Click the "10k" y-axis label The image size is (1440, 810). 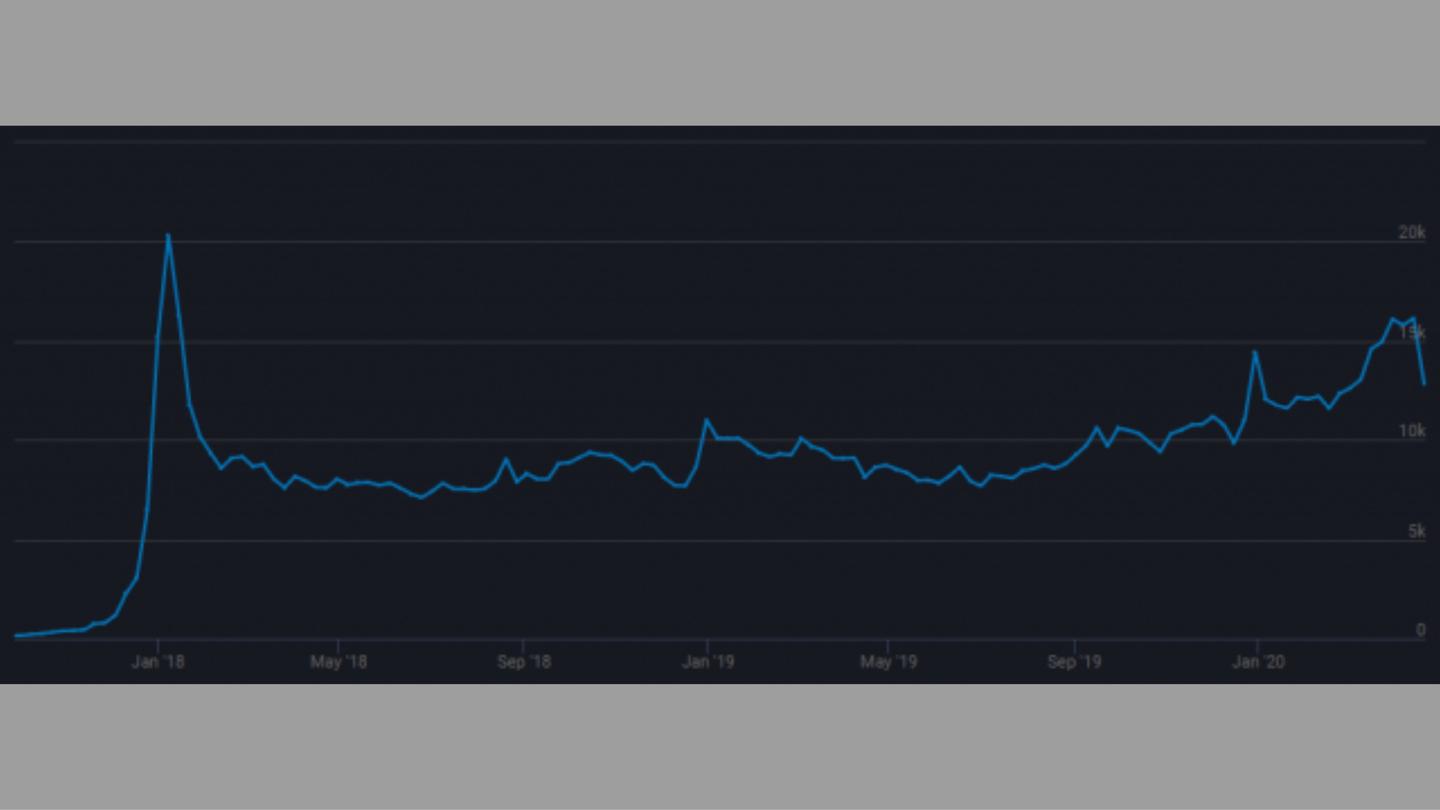point(1412,431)
